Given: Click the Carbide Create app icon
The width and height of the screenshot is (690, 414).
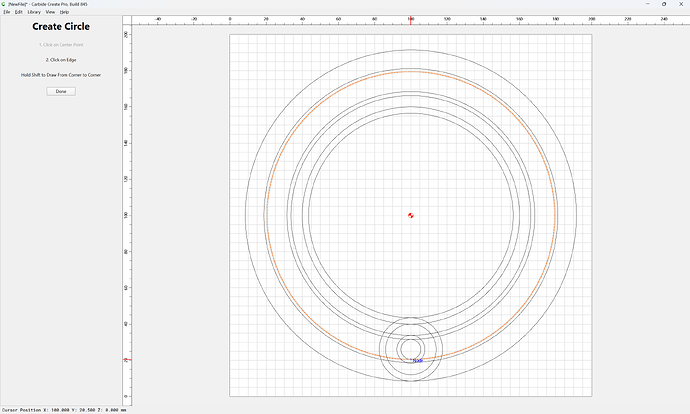Looking at the screenshot, I should [x=4, y=4].
